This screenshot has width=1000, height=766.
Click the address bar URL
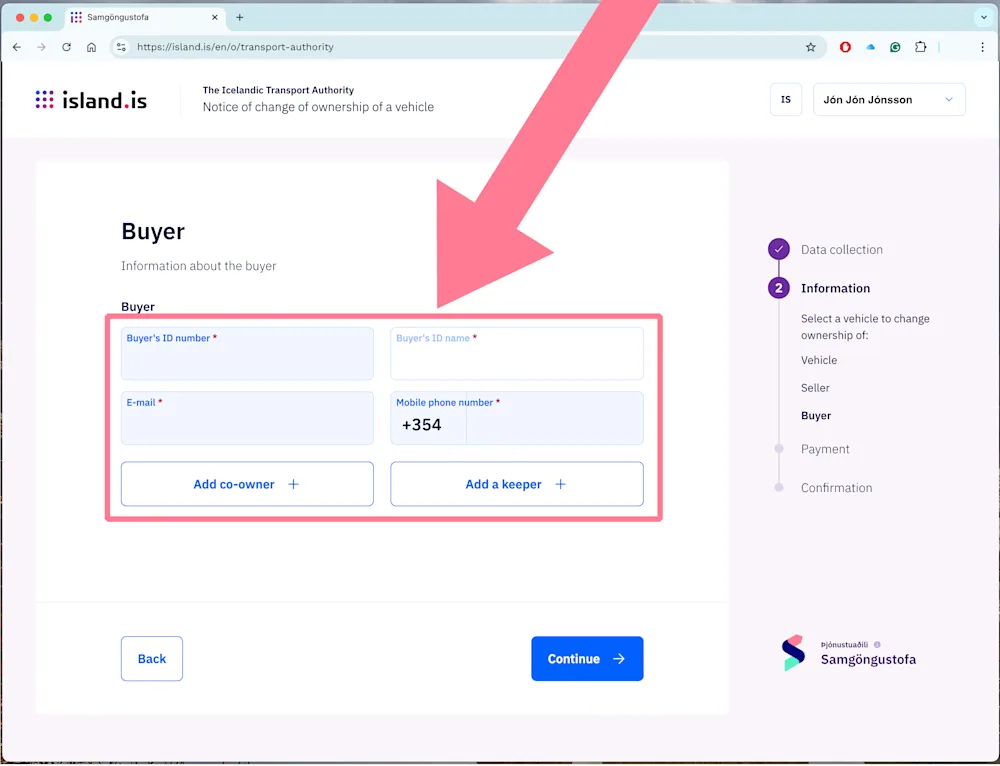[235, 47]
